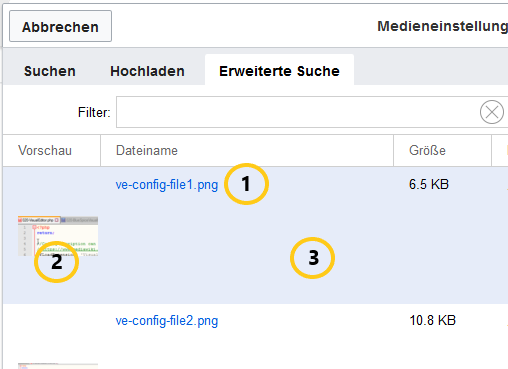
Task: Open the ve-config-file2.png link
Action: pyautogui.click(x=167, y=320)
